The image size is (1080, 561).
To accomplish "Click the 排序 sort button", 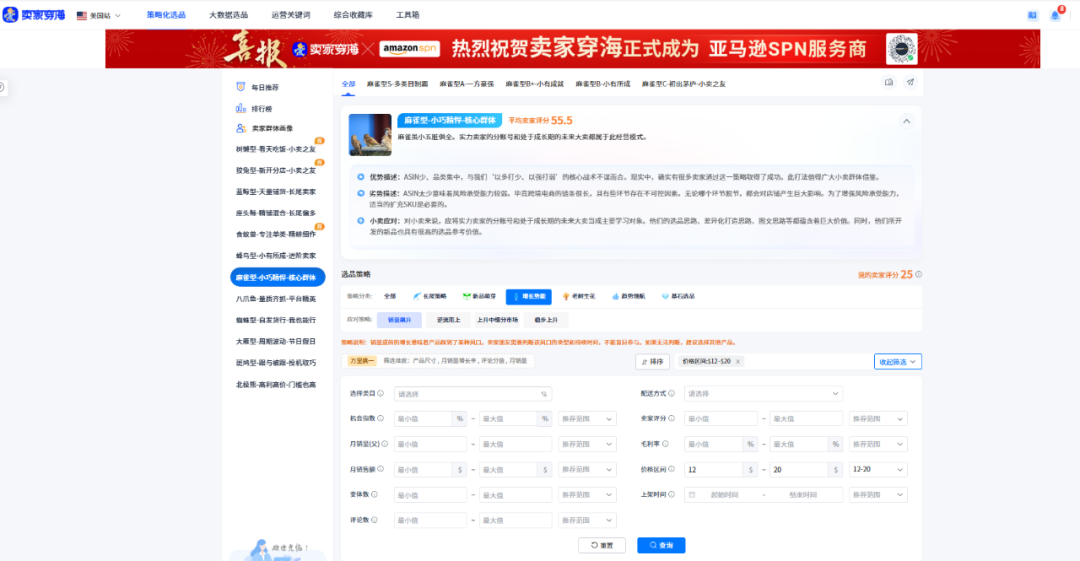I will pos(652,361).
